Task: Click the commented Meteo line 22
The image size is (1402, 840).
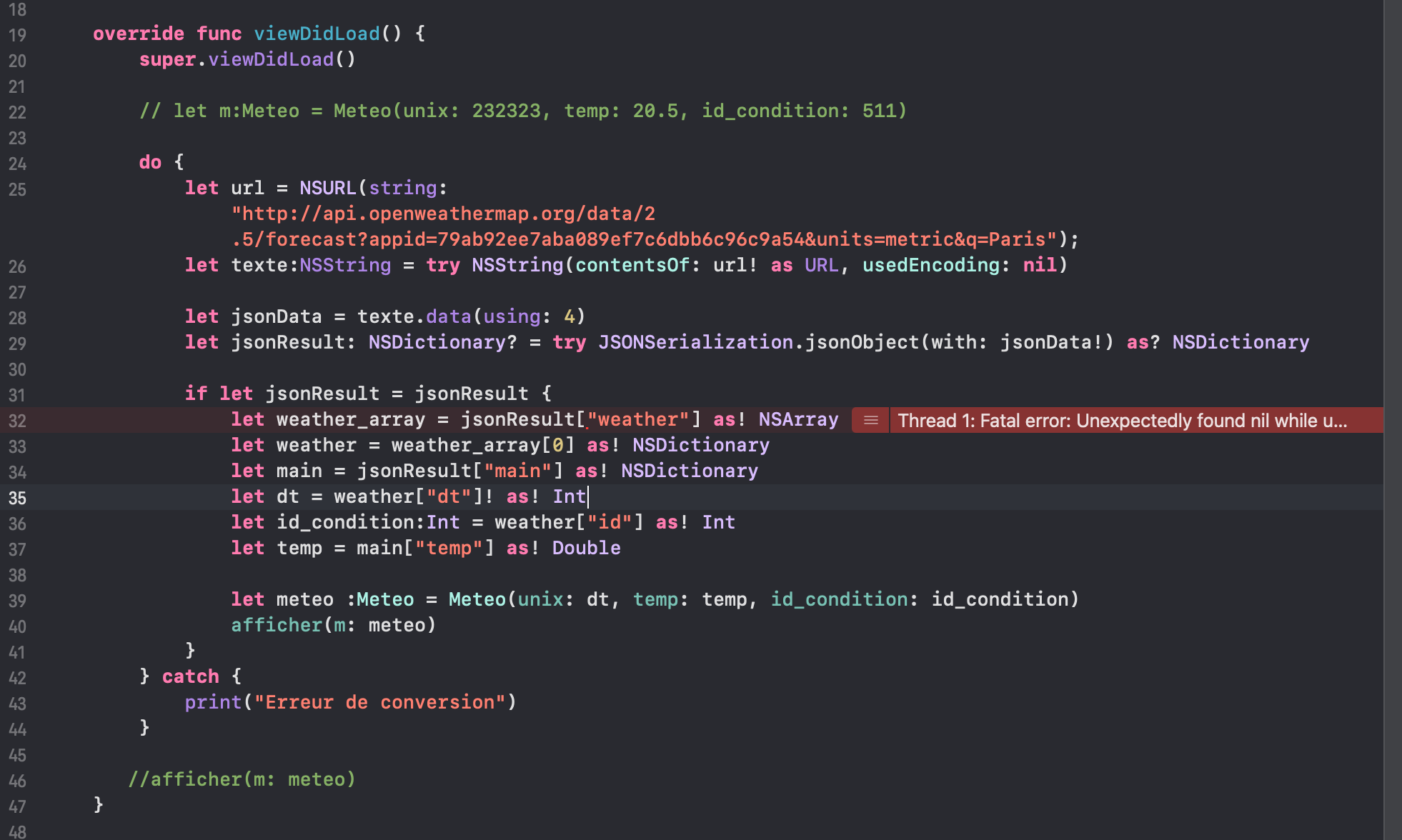Action: tap(522, 111)
